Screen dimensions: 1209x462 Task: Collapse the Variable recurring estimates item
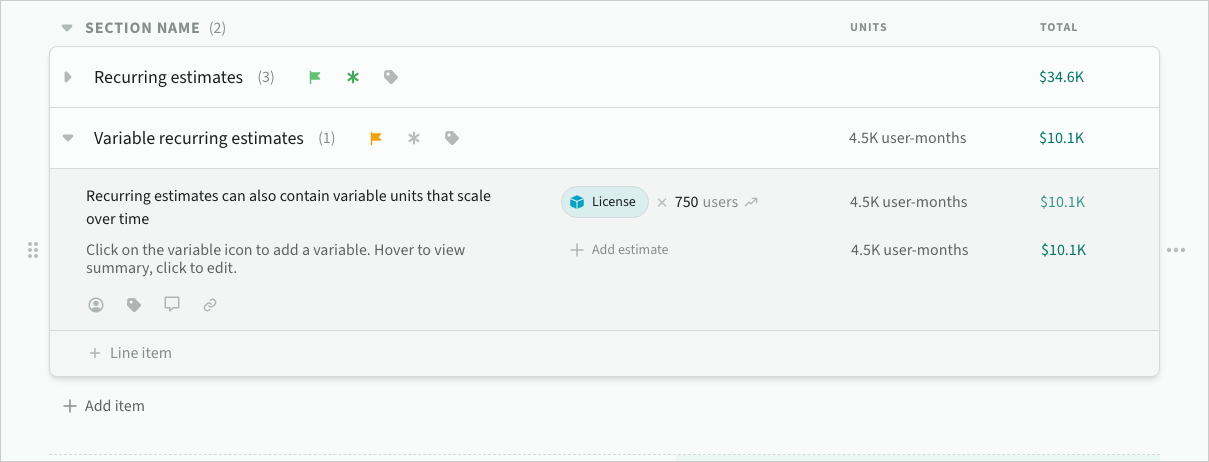tap(68, 138)
